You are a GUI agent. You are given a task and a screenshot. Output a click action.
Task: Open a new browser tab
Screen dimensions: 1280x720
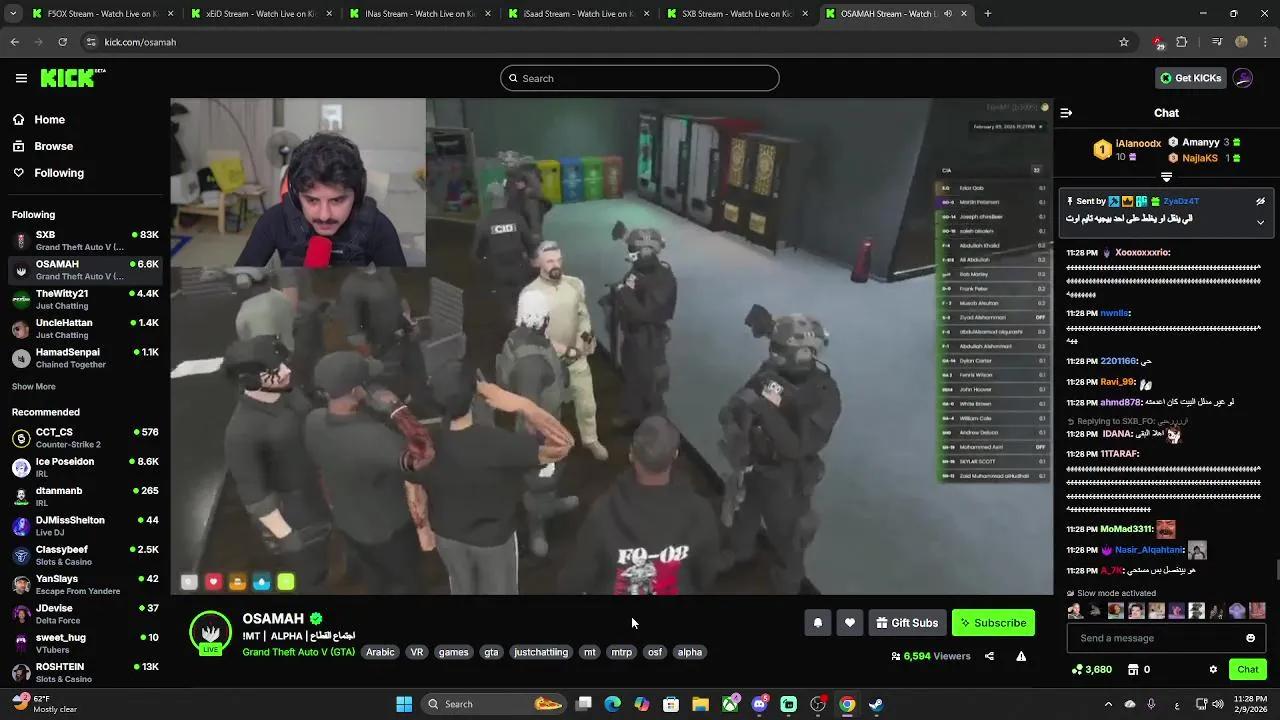click(988, 14)
